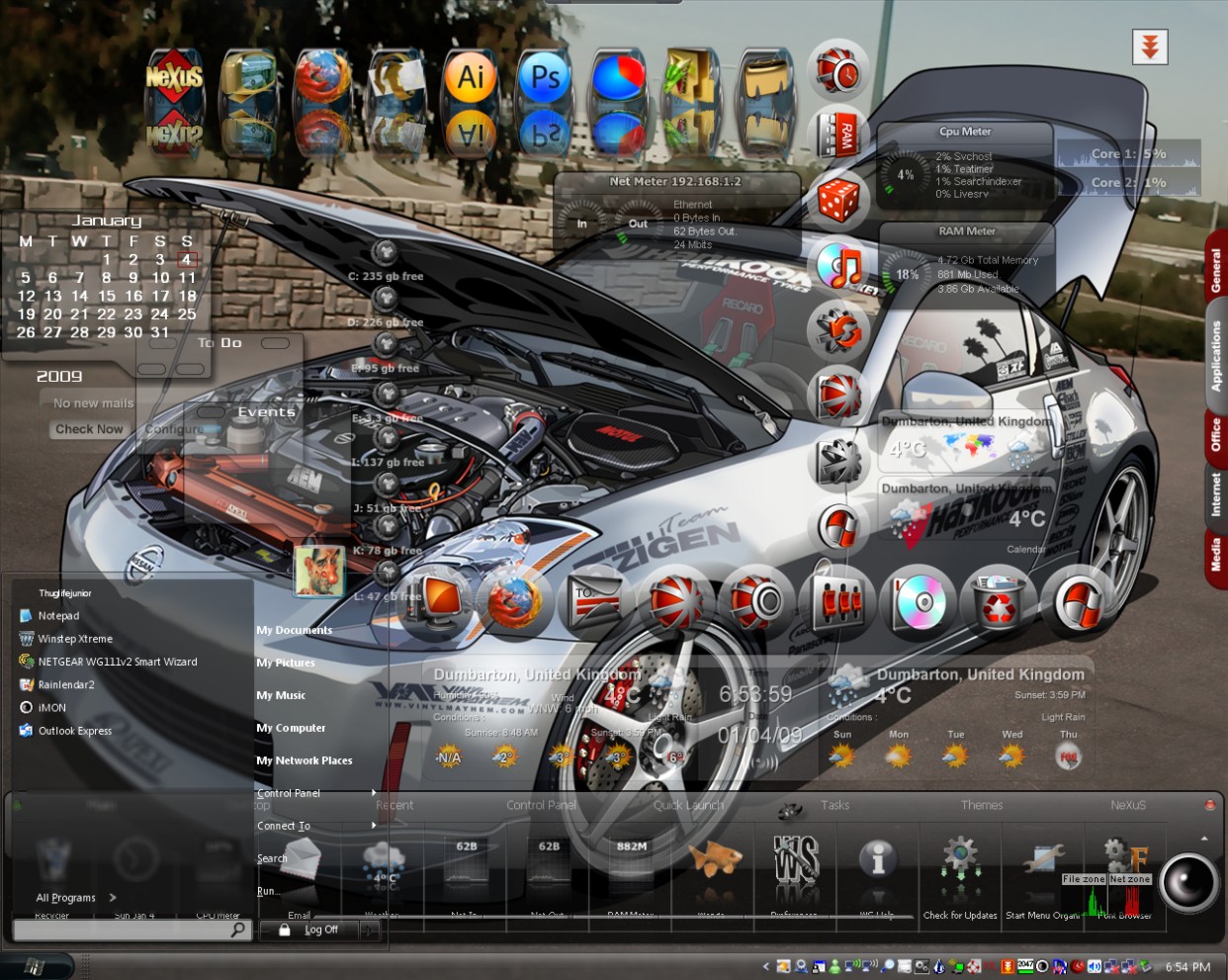Click the red dice icon

[838, 200]
